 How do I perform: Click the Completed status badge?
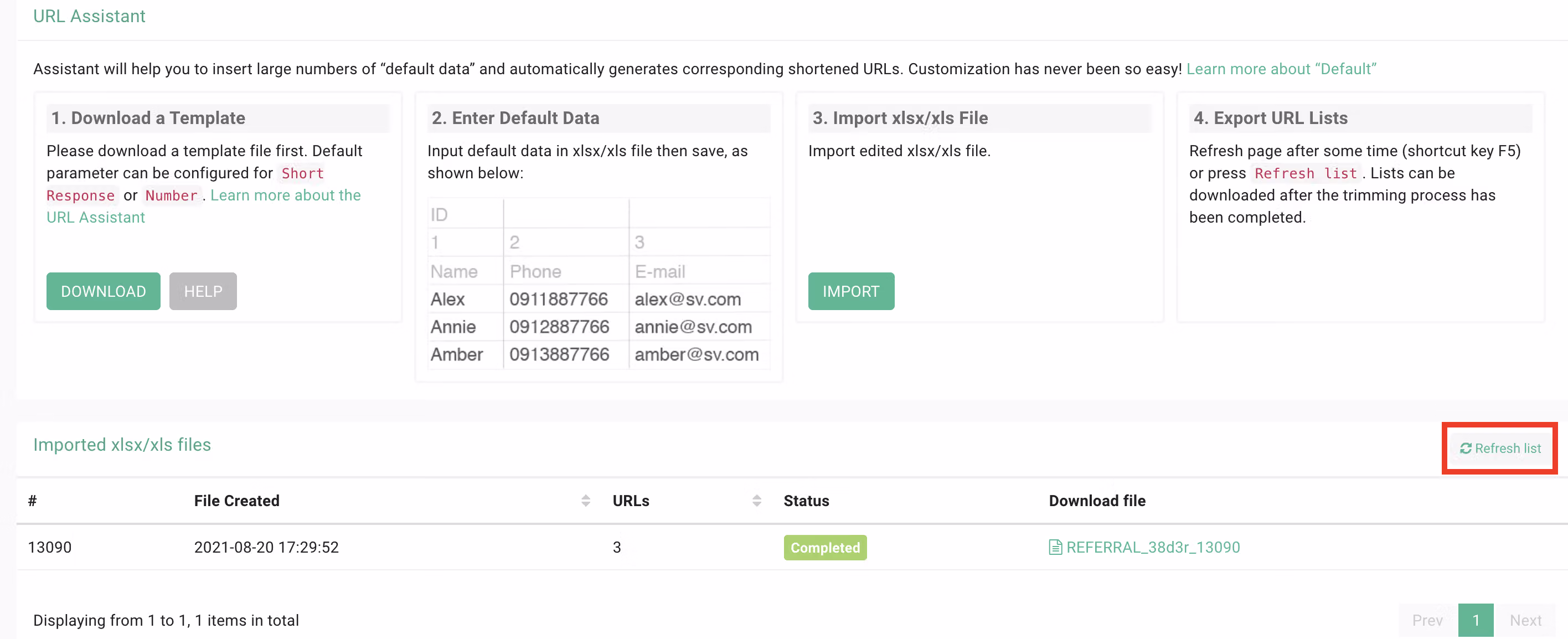point(825,547)
